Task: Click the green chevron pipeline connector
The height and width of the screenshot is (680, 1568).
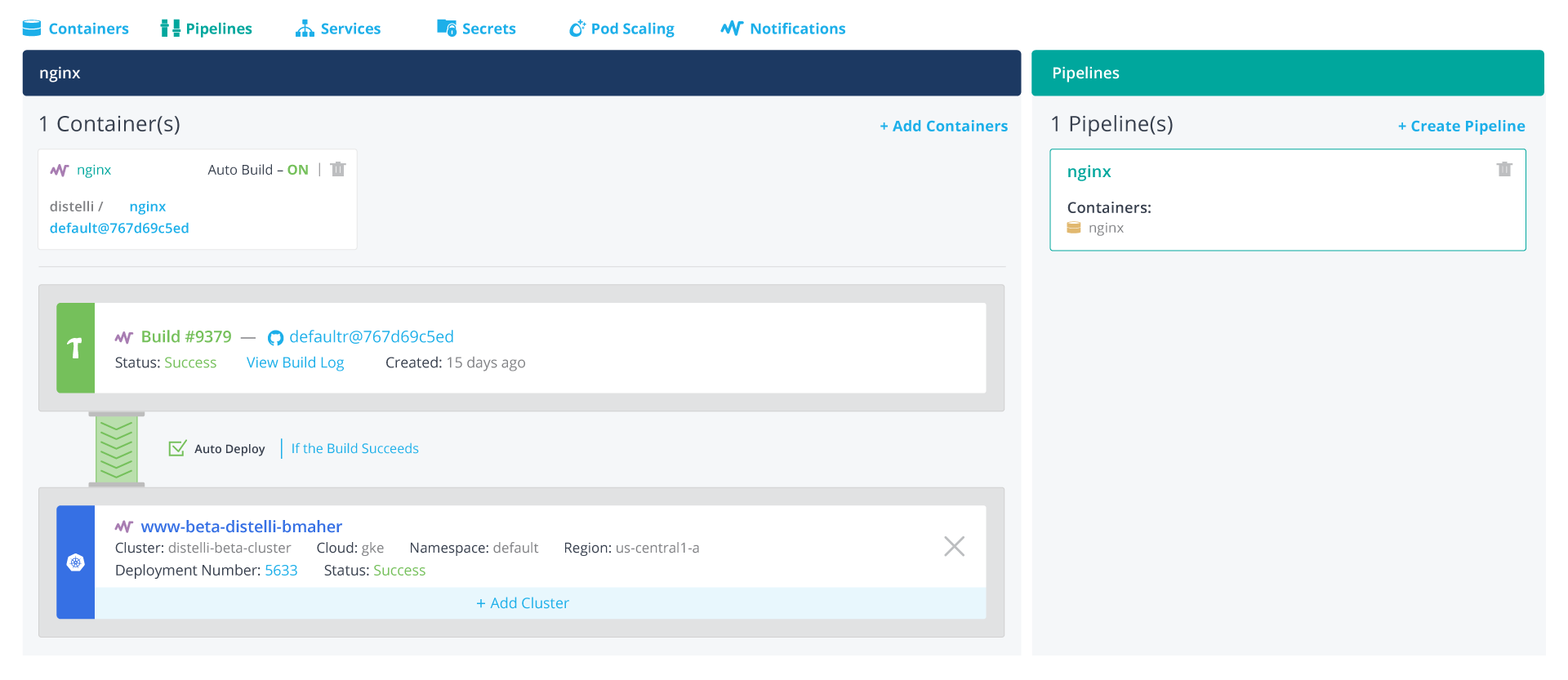Action: tap(116, 449)
